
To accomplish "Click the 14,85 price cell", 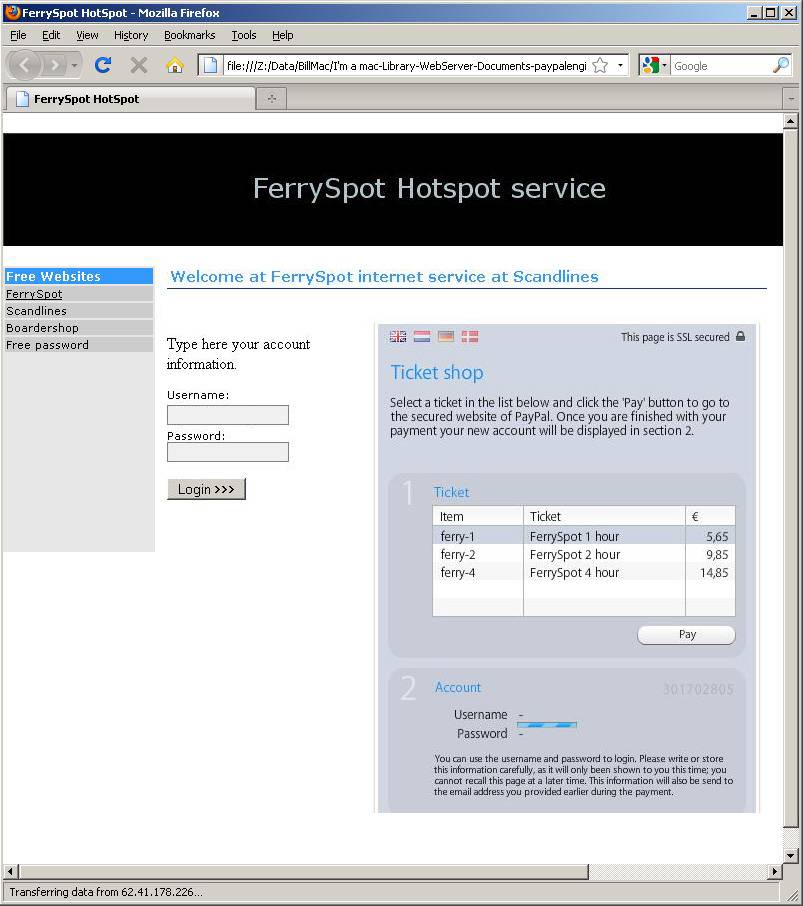I will 714,572.
